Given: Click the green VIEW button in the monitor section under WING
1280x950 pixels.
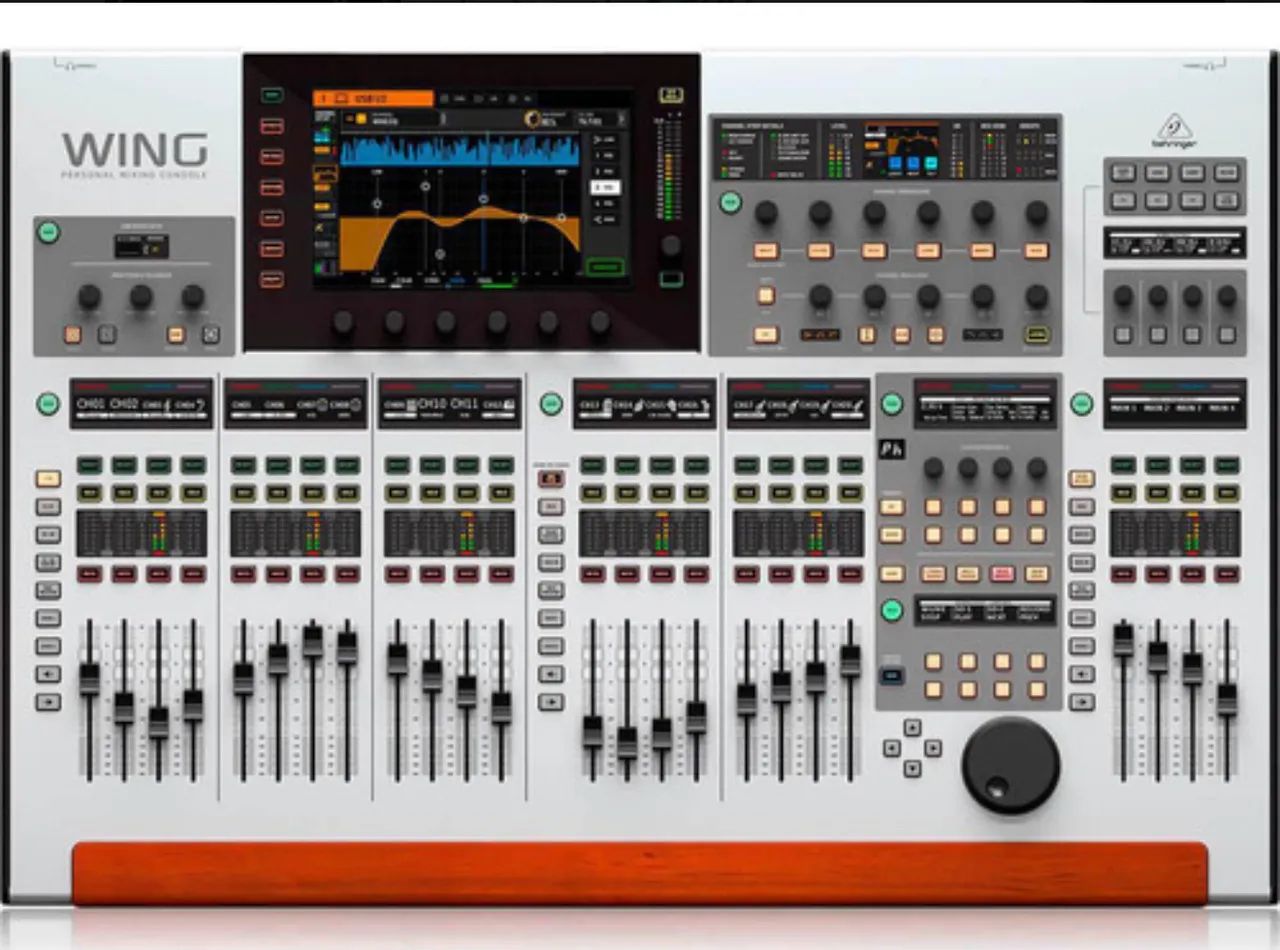Looking at the screenshot, I should click(x=48, y=233).
